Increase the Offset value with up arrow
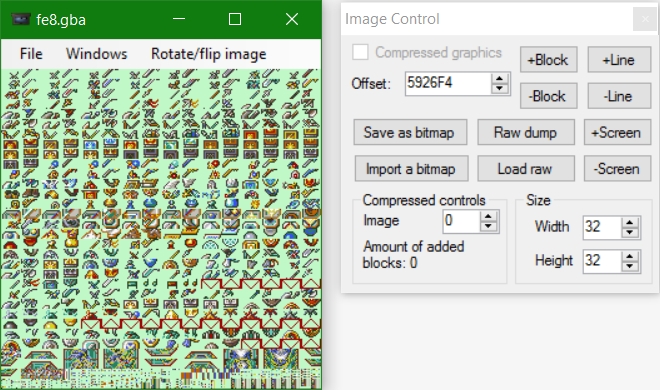Image resolution: width=660 pixels, height=390 pixels. [499, 78]
